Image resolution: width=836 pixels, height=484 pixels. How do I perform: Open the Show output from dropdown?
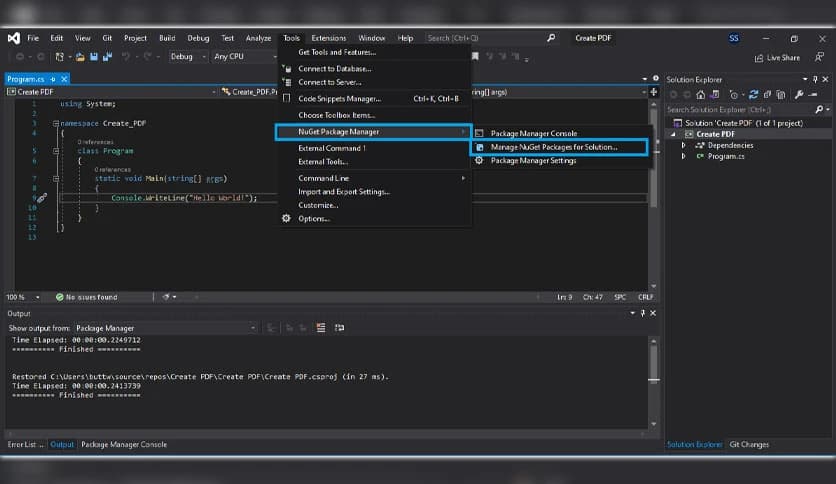(165, 328)
